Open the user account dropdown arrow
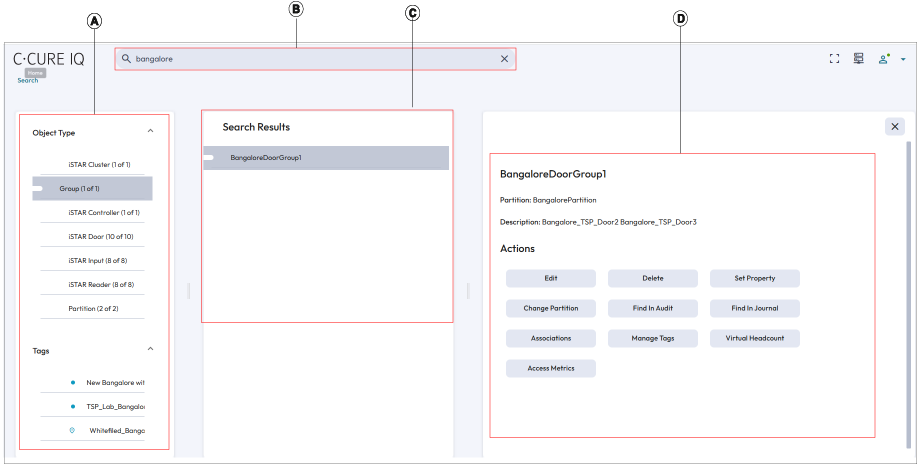 click(x=903, y=60)
